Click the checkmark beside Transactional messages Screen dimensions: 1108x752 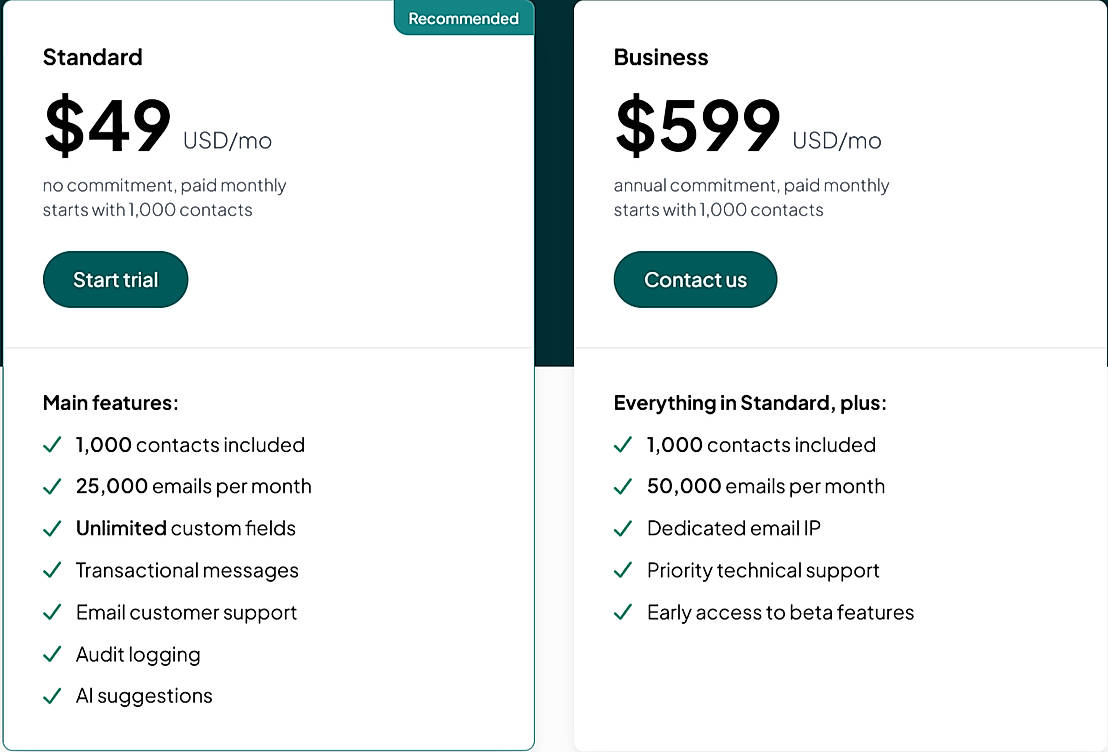pos(53,571)
